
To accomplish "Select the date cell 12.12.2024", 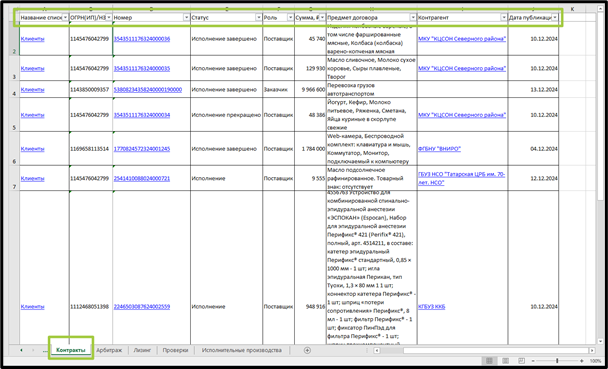I will (533, 178).
